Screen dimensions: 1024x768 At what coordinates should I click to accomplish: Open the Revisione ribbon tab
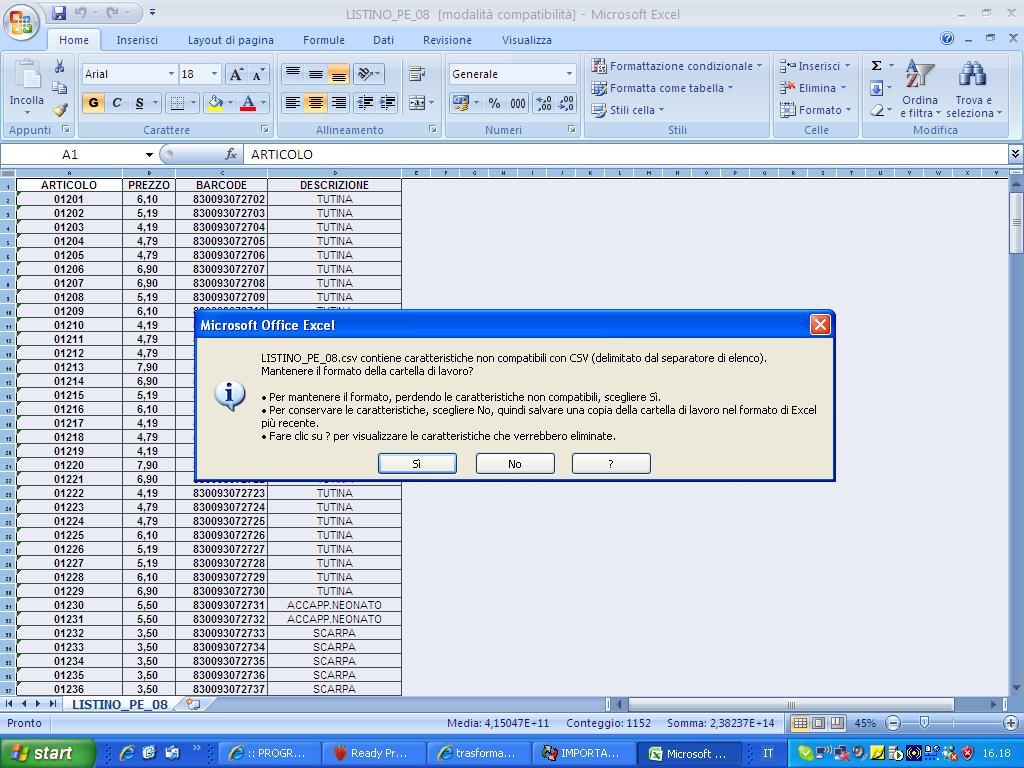(447, 40)
